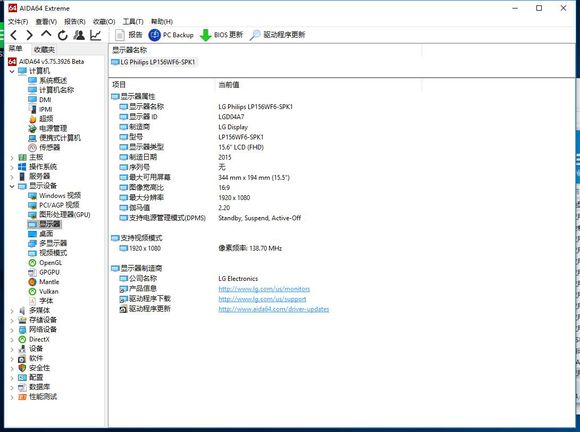The image size is (580, 432).
Task: Select the 安全性 security shield item
Action: coord(34,368)
